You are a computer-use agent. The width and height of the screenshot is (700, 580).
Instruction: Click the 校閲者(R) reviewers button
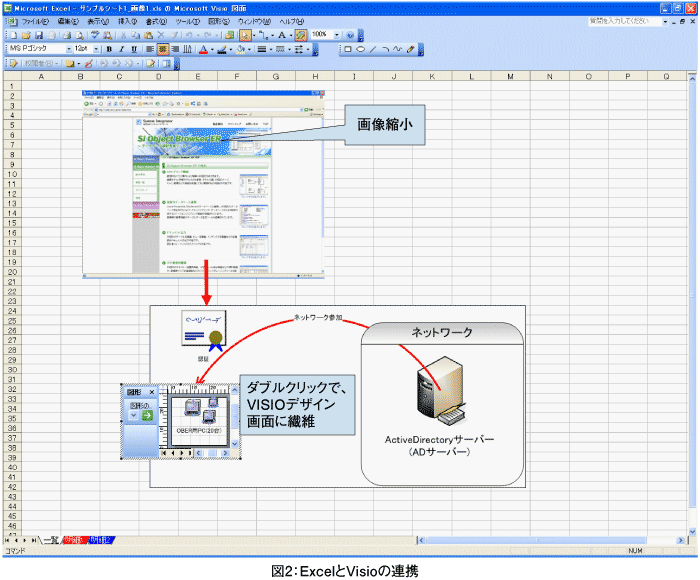click(41, 64)
